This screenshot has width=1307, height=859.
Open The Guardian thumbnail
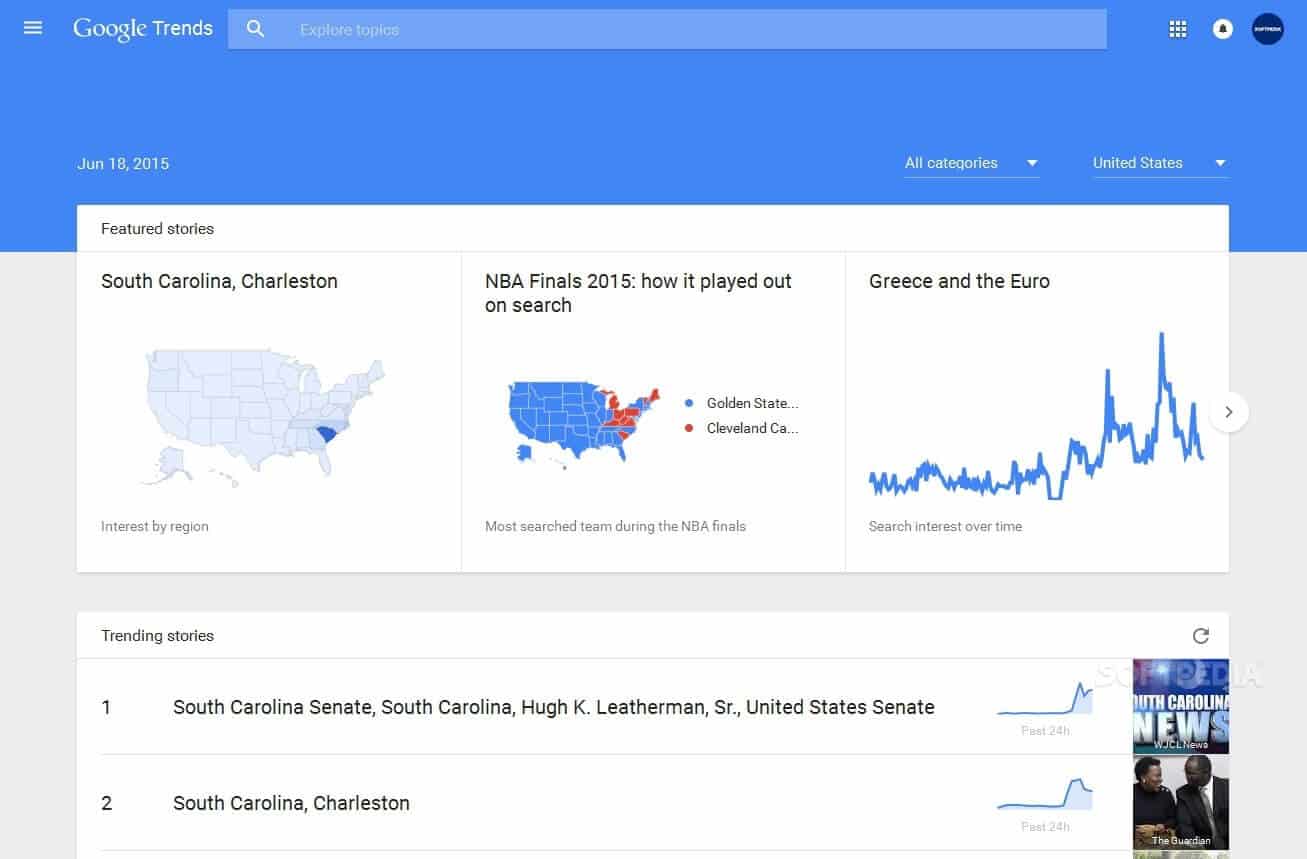tap(1180, 802)
